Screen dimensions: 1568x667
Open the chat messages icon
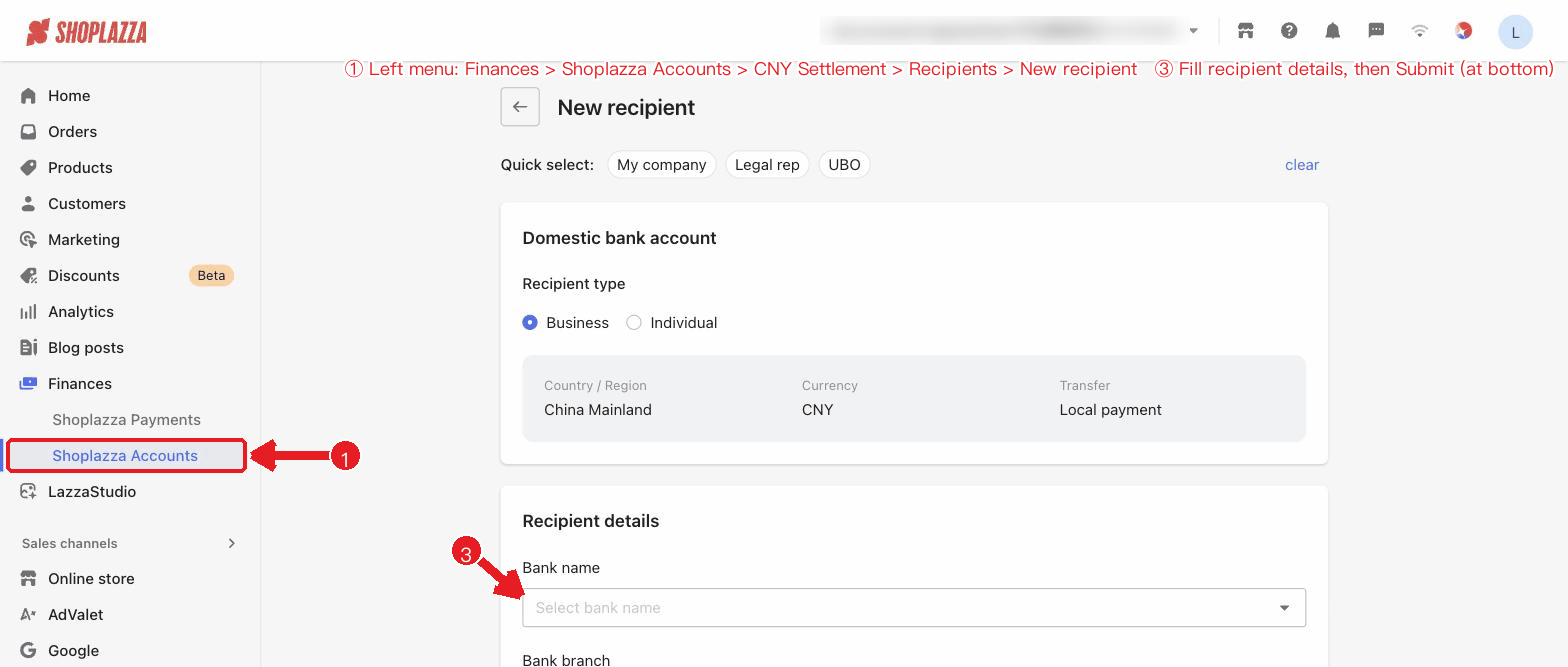tap(1376, 31)
